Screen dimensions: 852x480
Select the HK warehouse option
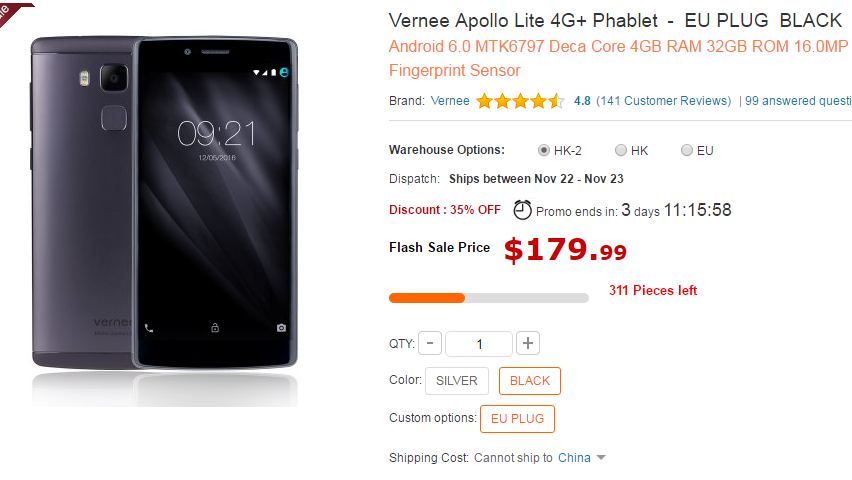621,150
